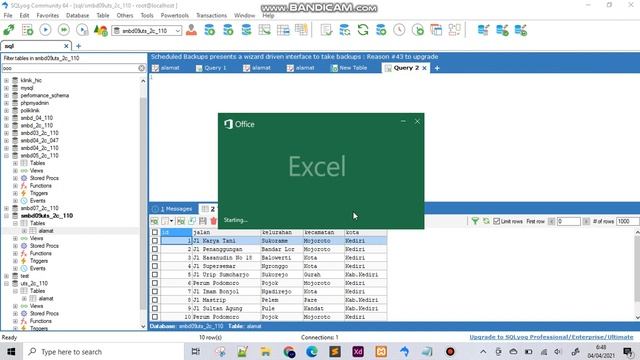The width and height of the screenshot is (640, 360).
Task: Expand Stored Procs under ambd09uts_2c_110
Action: 15,246
